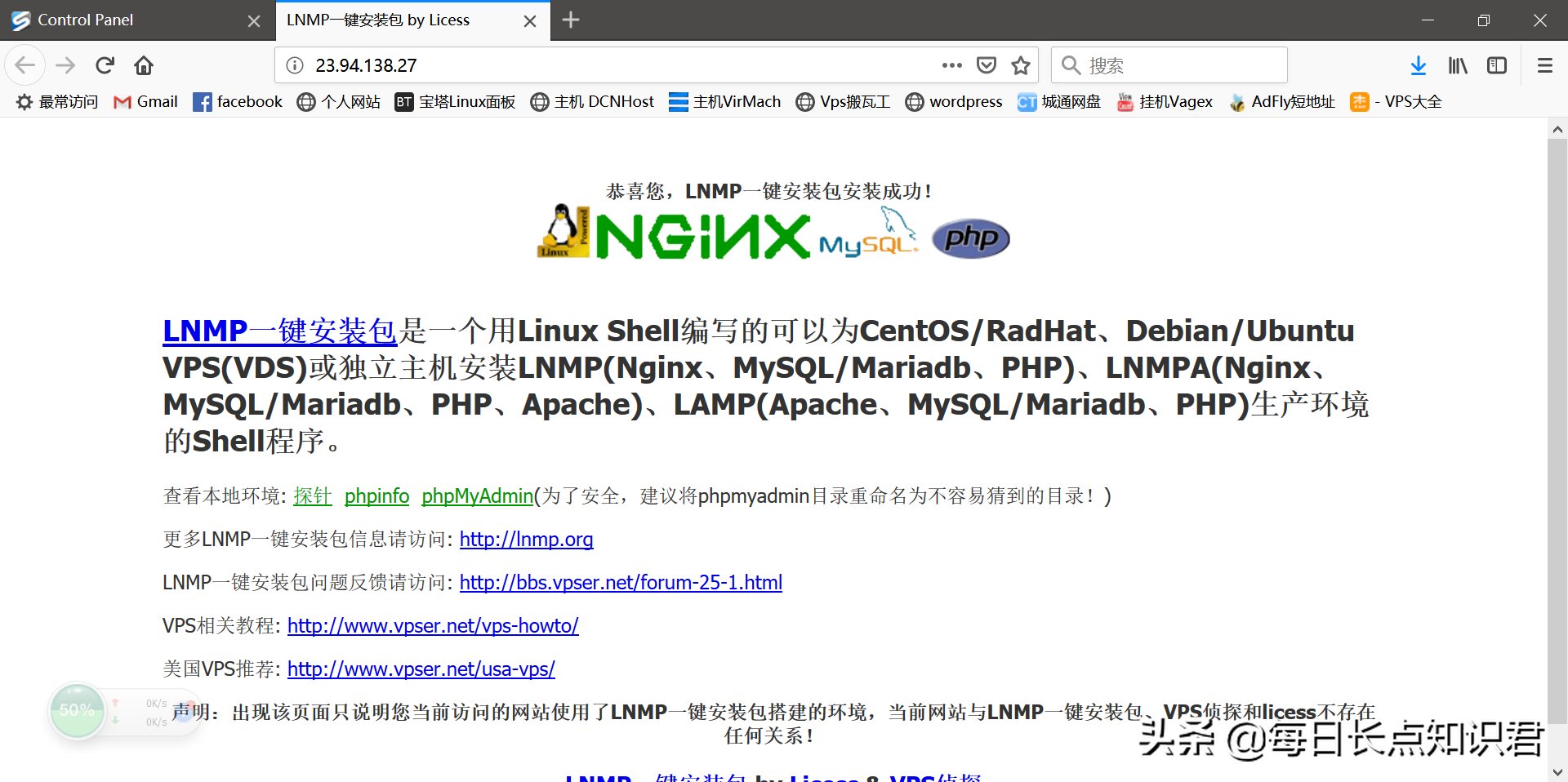
Task: Follow the LNMP一键安装包 heading link
Action: pyautogui.click(x=280, y=331)
